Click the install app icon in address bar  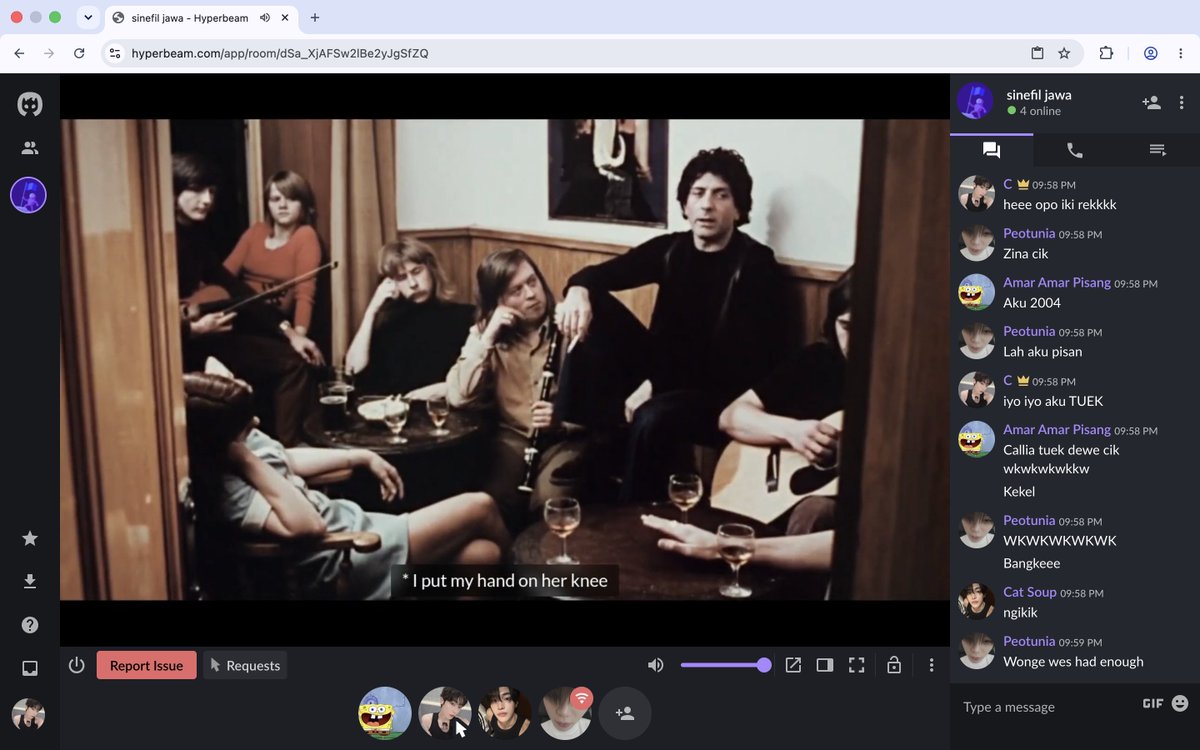1037,53
